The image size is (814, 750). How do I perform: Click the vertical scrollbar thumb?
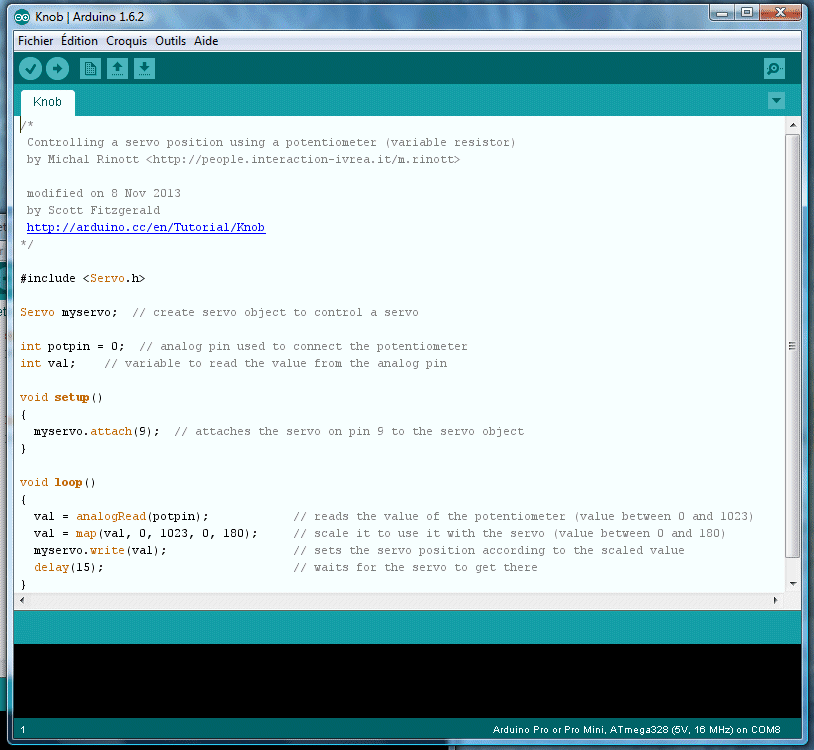click(793, 346)
